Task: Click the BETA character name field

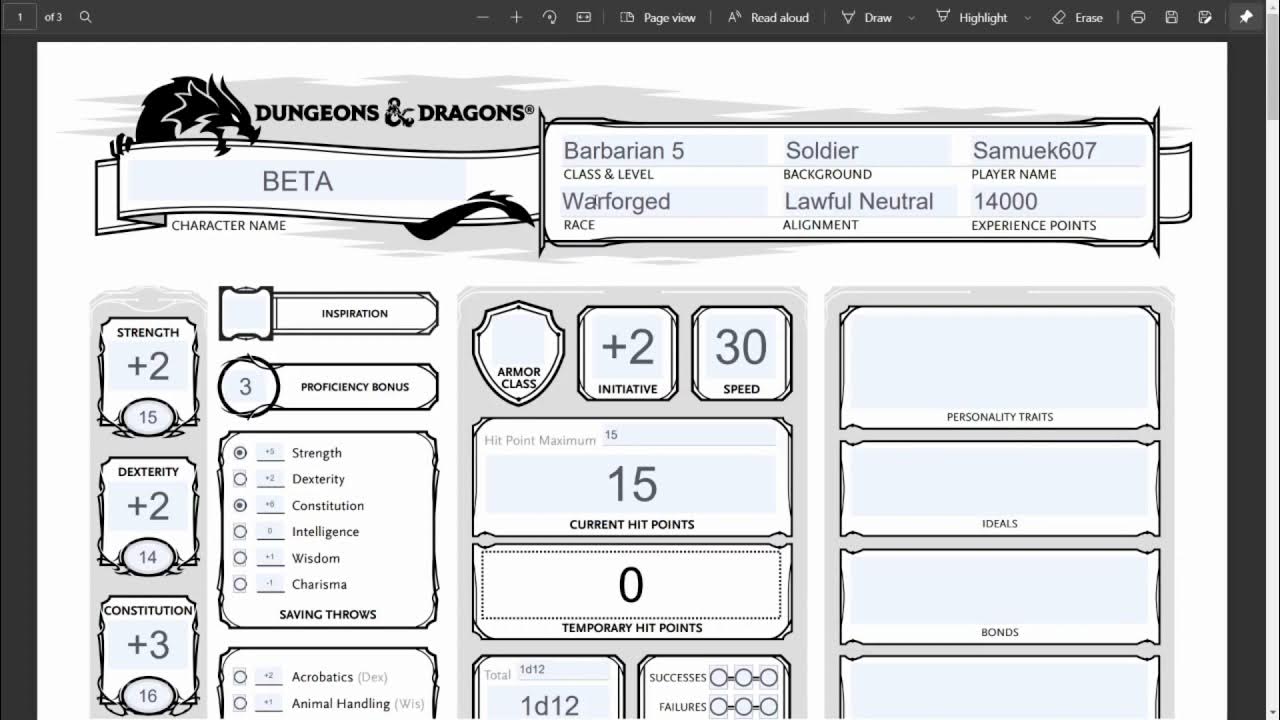Action: click(297, 181)
